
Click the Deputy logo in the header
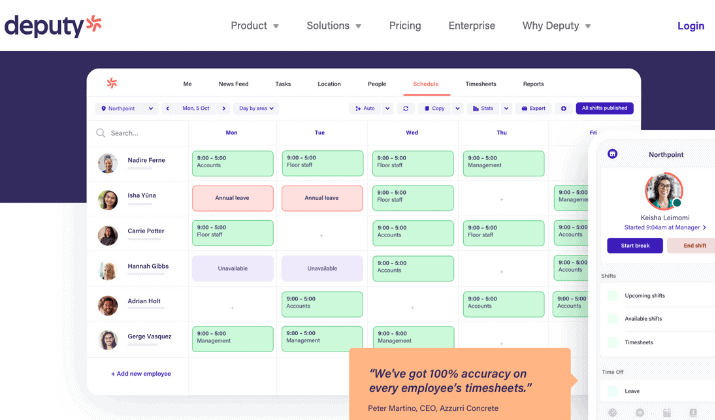53,26
